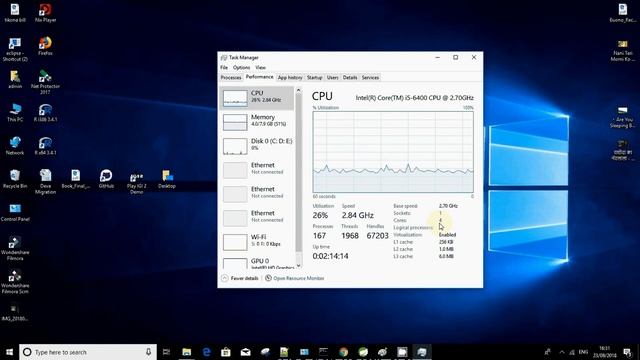Click the Type here to search box
640x360 pixels.
pyautogui.click(x=88, y=352)
